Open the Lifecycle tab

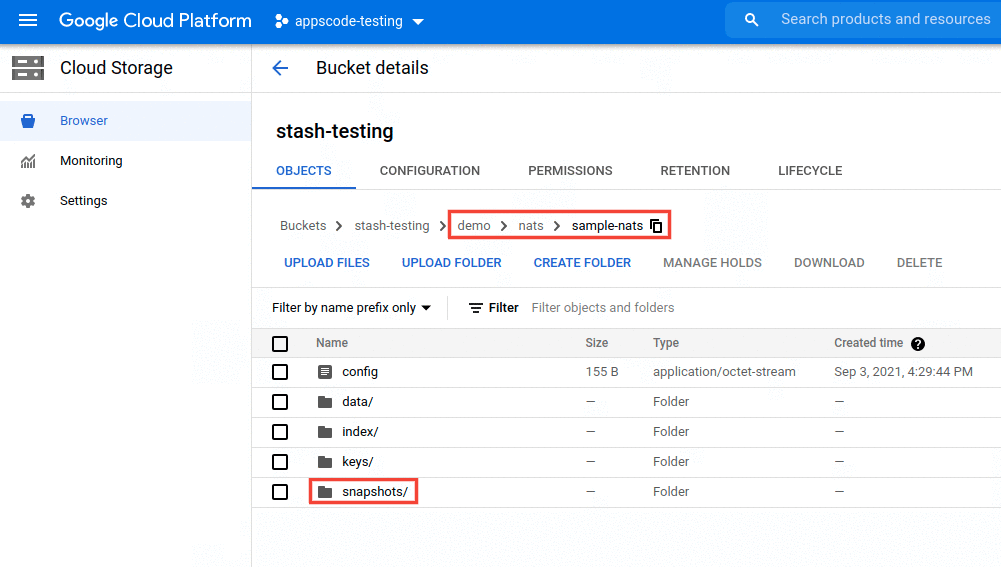click(x=810, y=171)
